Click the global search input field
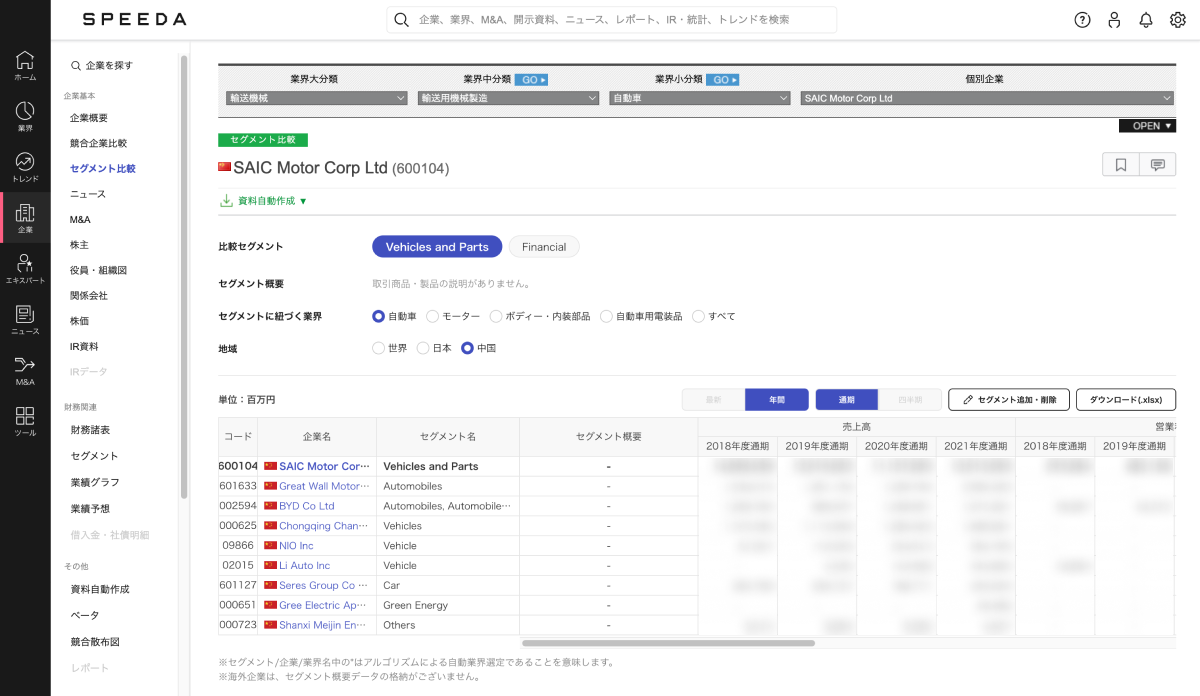The image size is (1200, 696). pyautogui.click(x=610, y=19)
